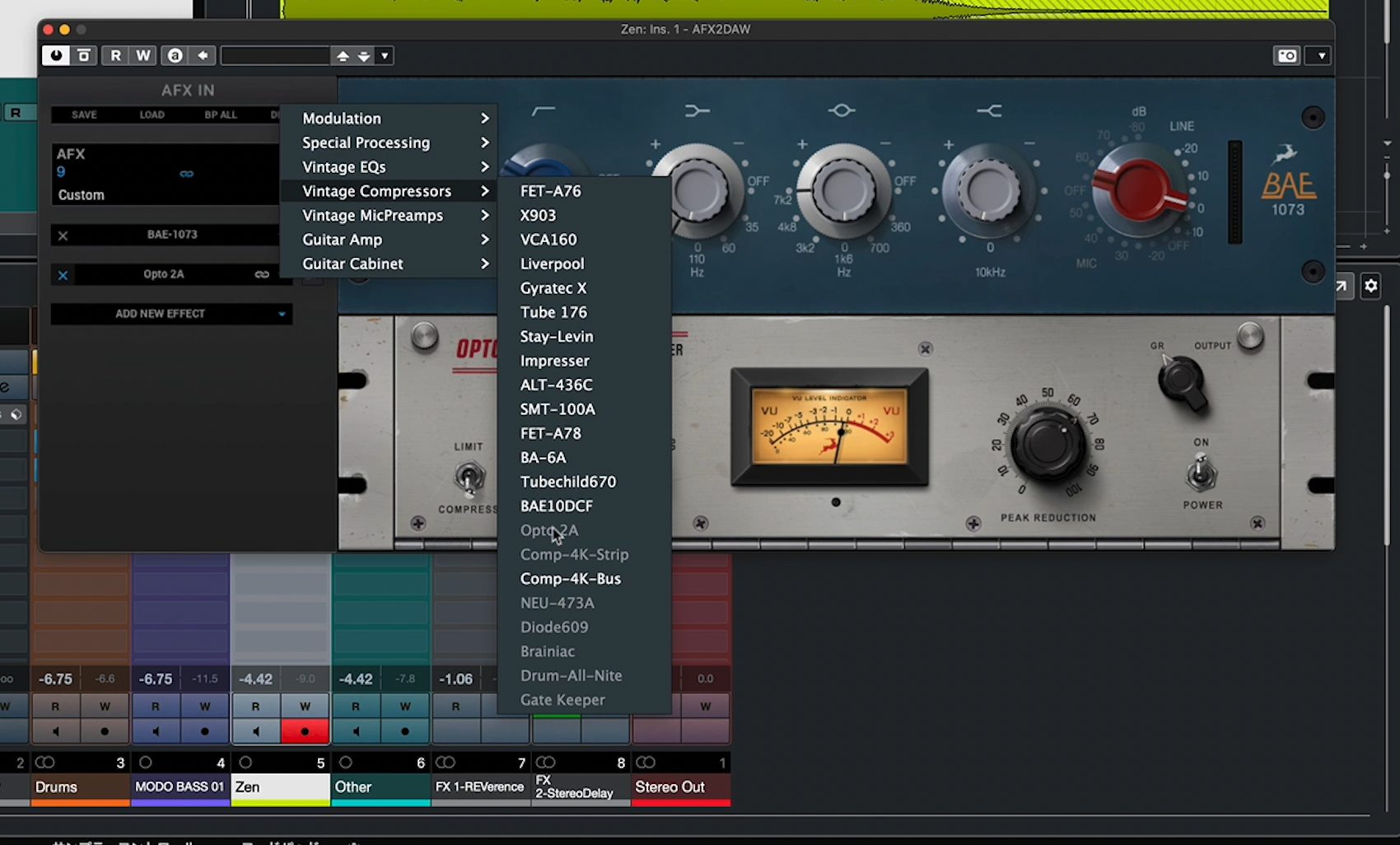Enable Read automation on FX 1-REVerence
The height and width of the screenshot is (845, 1400).
tap(456, 707)
